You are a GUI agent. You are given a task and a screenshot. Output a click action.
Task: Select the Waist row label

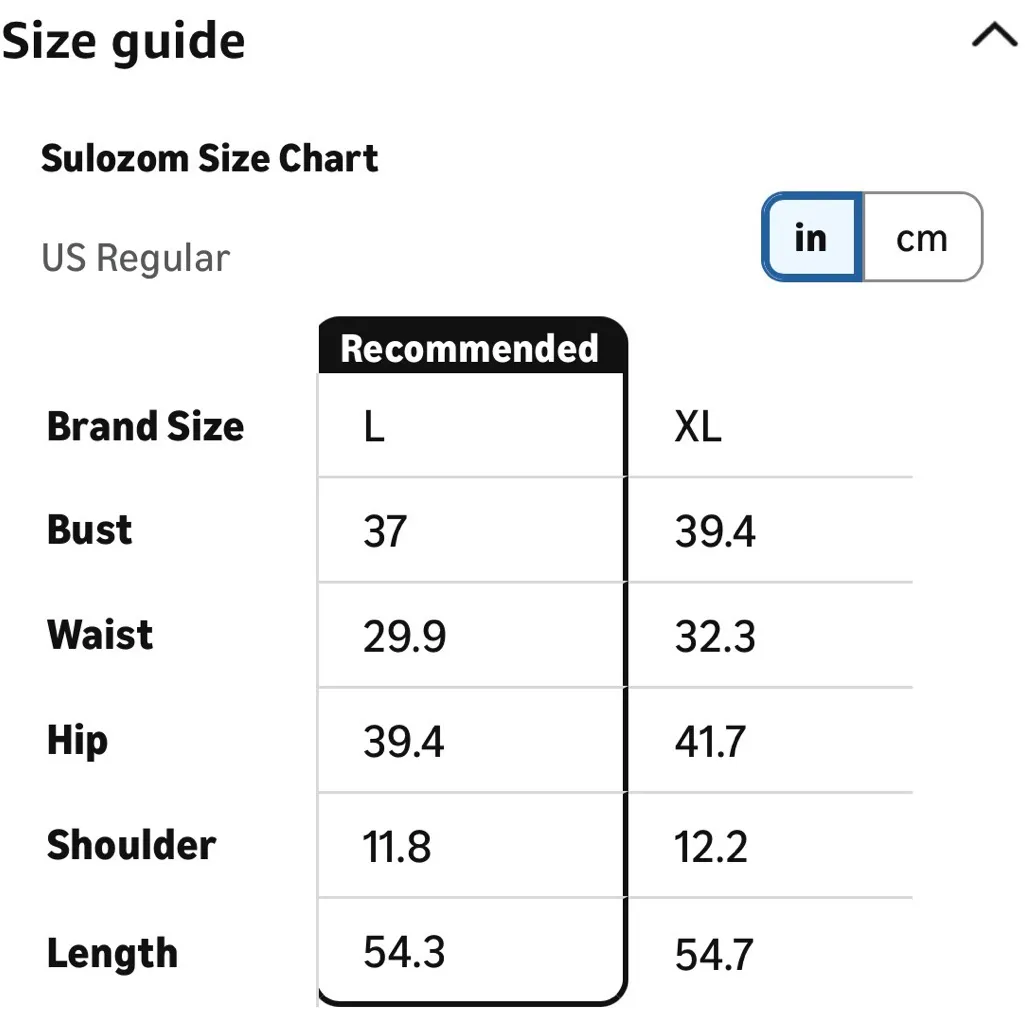click(x=99, y=636)
